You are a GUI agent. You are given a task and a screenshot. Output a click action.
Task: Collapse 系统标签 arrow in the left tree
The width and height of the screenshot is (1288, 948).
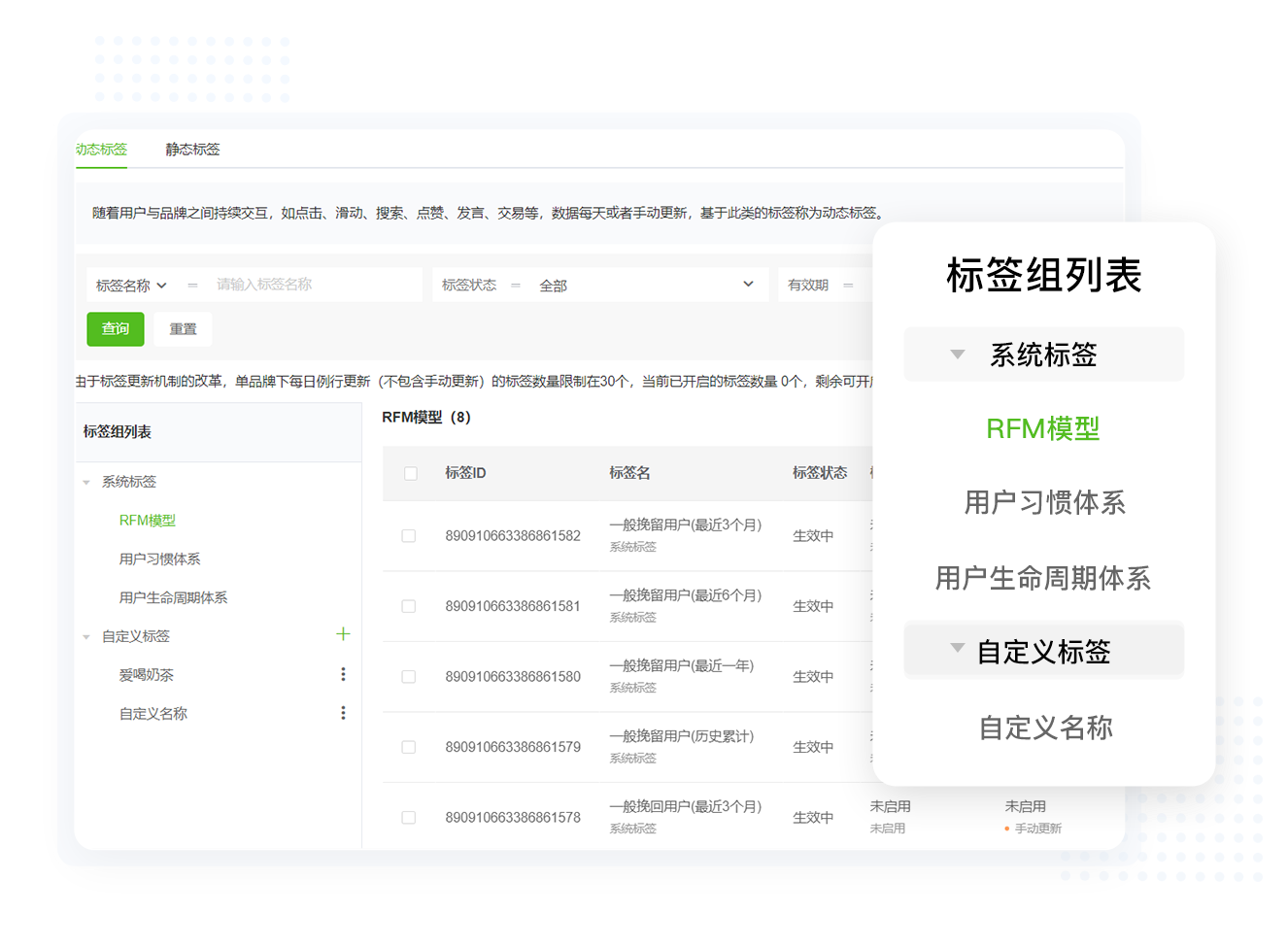(86, 482)
